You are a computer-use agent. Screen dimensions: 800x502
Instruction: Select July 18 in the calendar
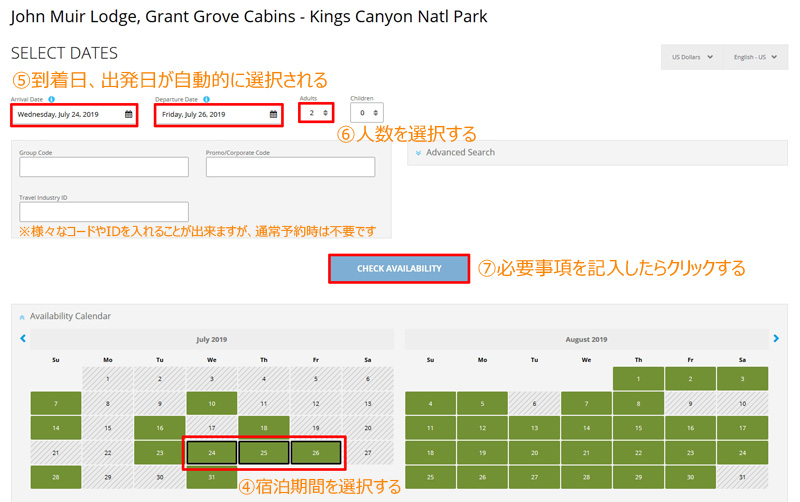[264, 428]
